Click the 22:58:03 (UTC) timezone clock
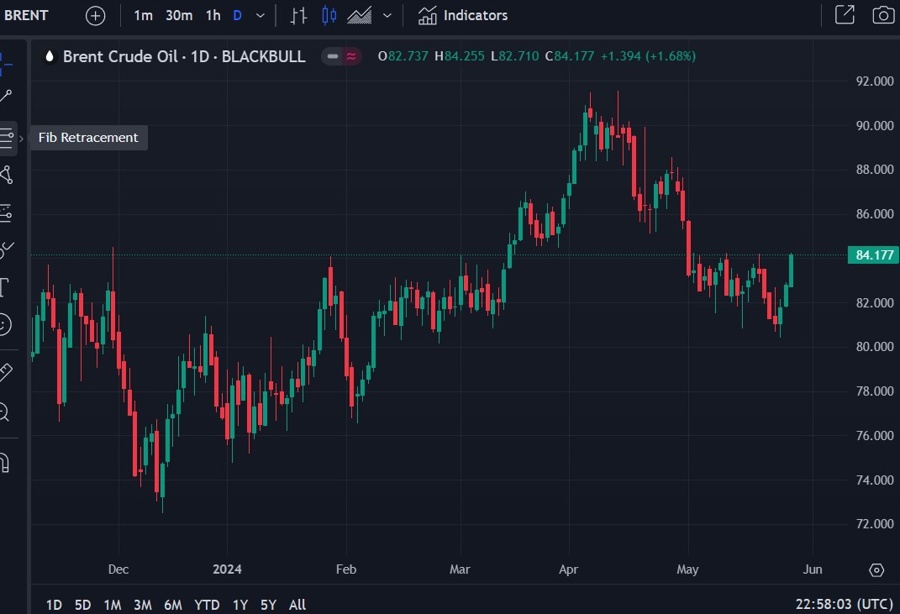Screen dimensions: 900x614 [844, 604]
